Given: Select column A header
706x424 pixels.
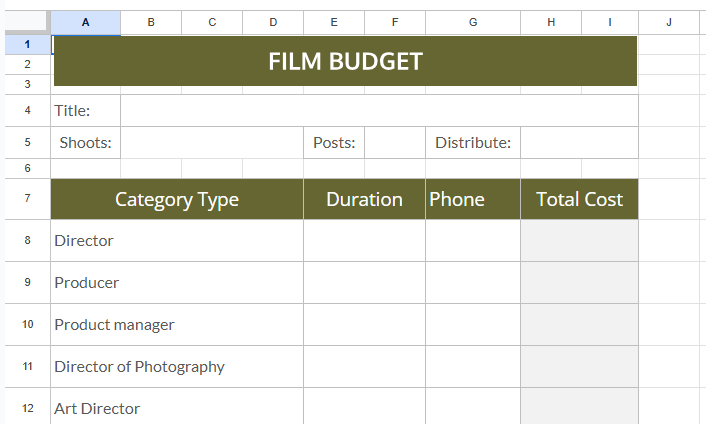Looking at the screenshot, I should tap(85, 22).
